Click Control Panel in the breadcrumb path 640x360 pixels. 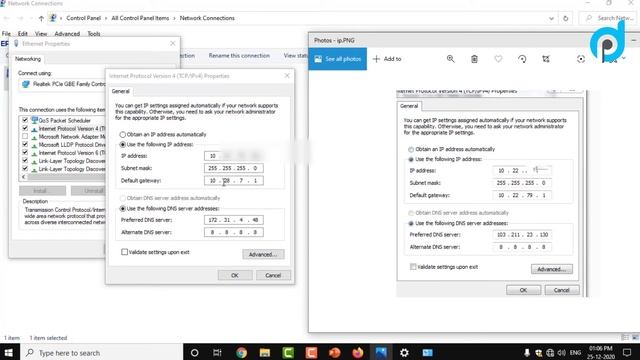83,18
